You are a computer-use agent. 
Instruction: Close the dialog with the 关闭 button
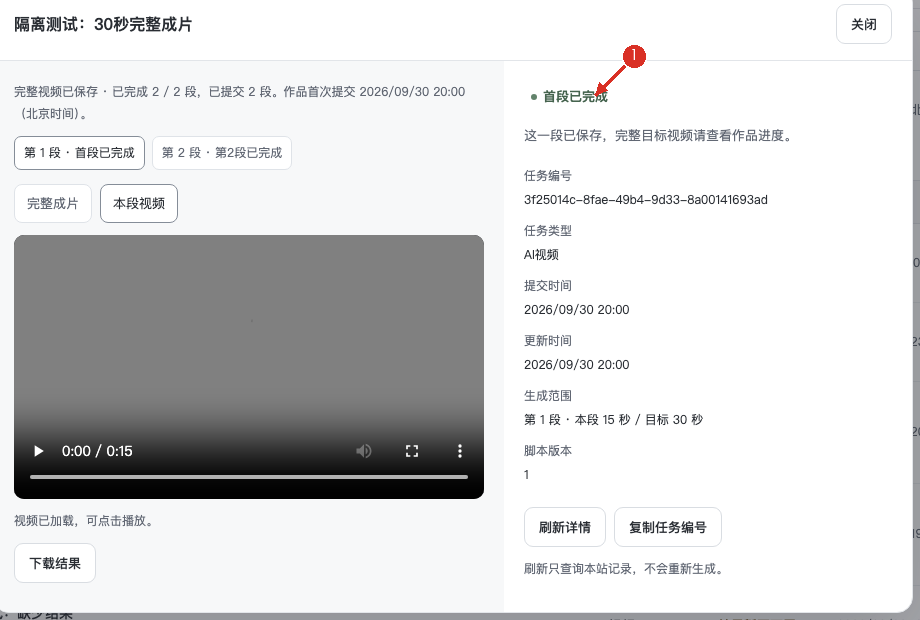point(864,24)
